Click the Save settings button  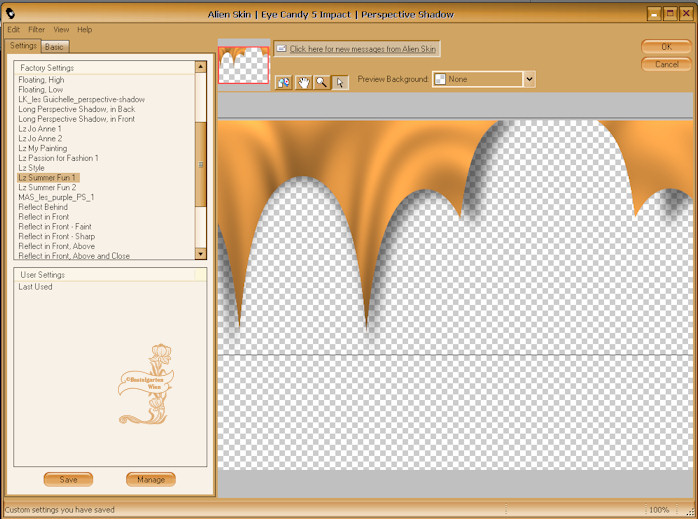pyautogui.click(x=68, y=479)
